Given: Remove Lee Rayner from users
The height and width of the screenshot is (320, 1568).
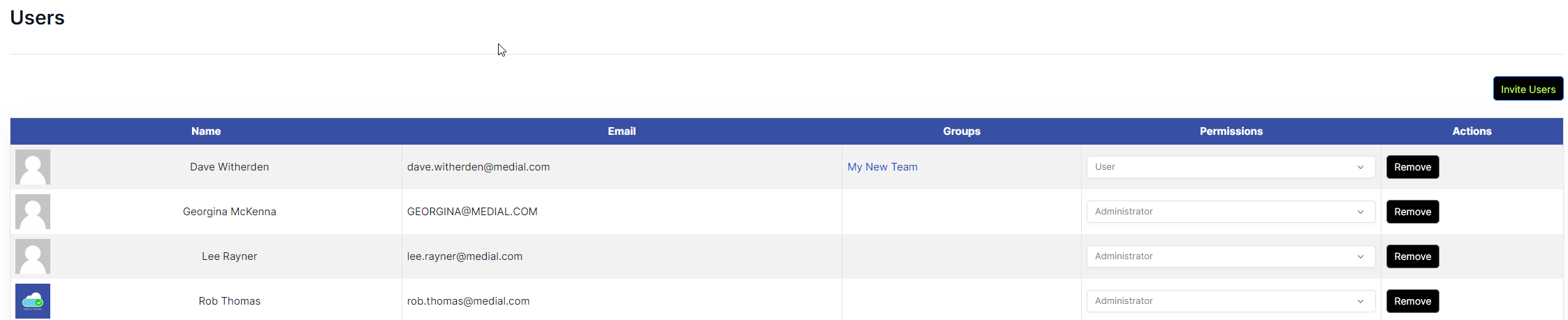Looking at the screenshot, I should pyautogui.click(x=1412, y=256).
